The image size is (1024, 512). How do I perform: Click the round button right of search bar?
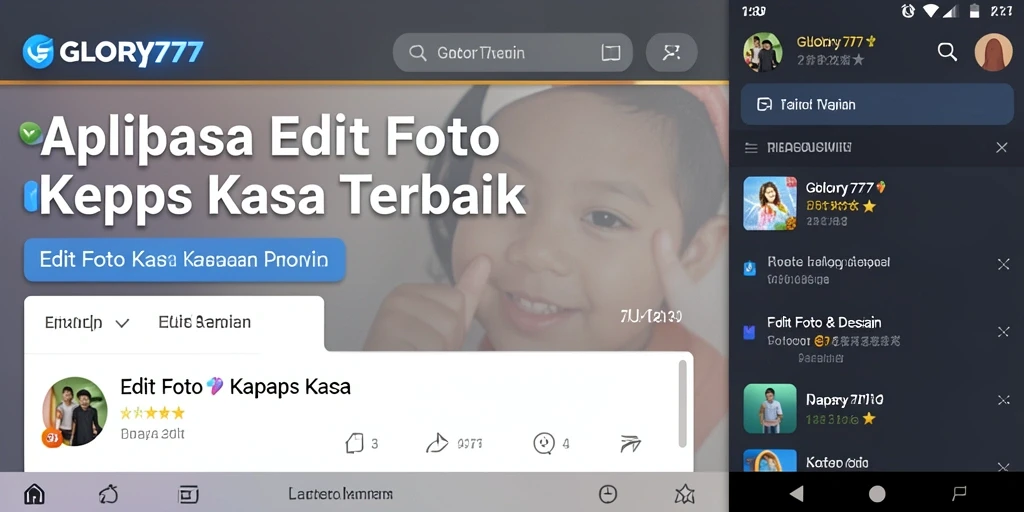point(671,52)
